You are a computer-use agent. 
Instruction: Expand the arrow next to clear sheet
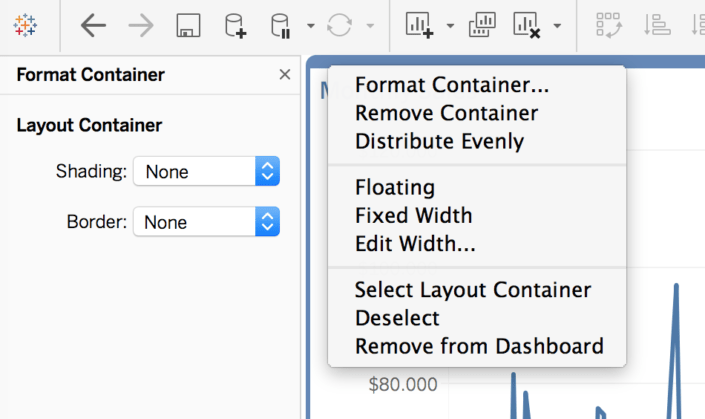point(557,26)
